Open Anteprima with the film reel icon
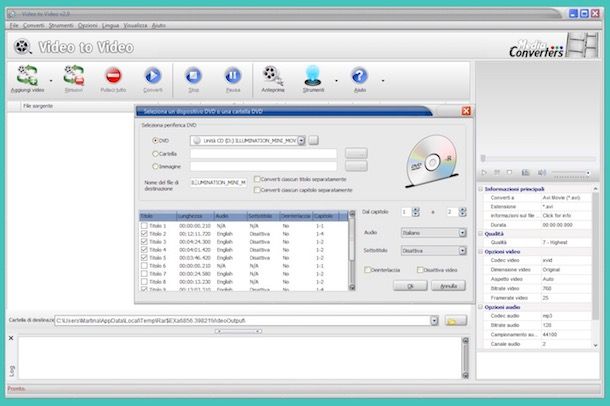 click(x=273, y=75)
